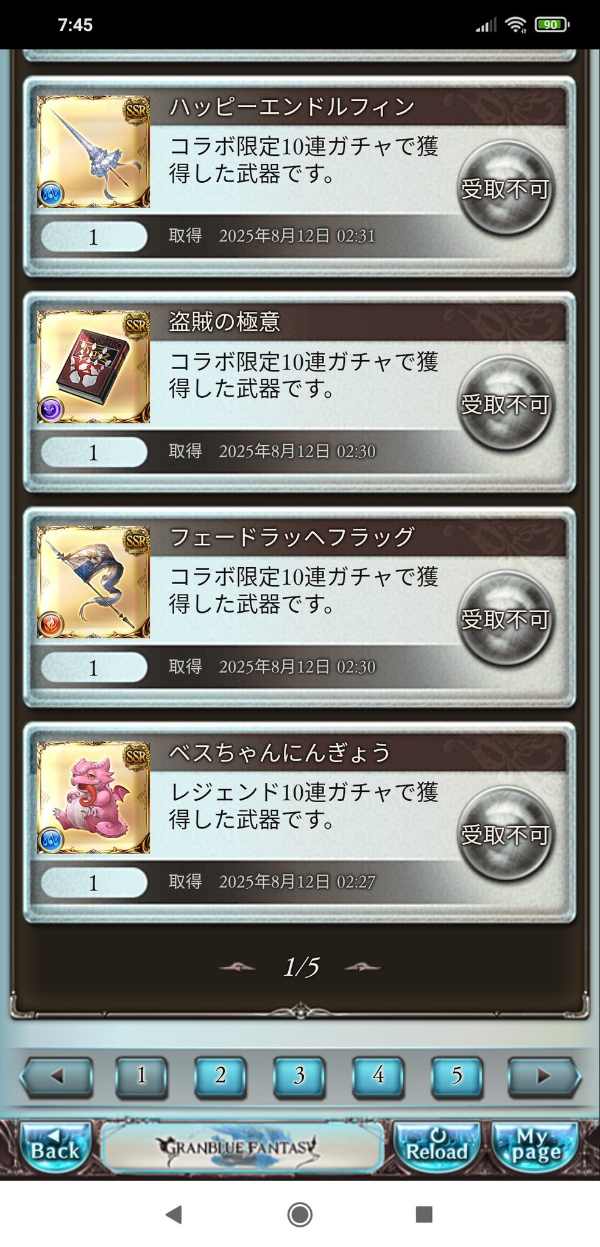Screen dimensions: 600x1247
Task: Go to previous page with left arrow button
Action: click(56, 1077)
